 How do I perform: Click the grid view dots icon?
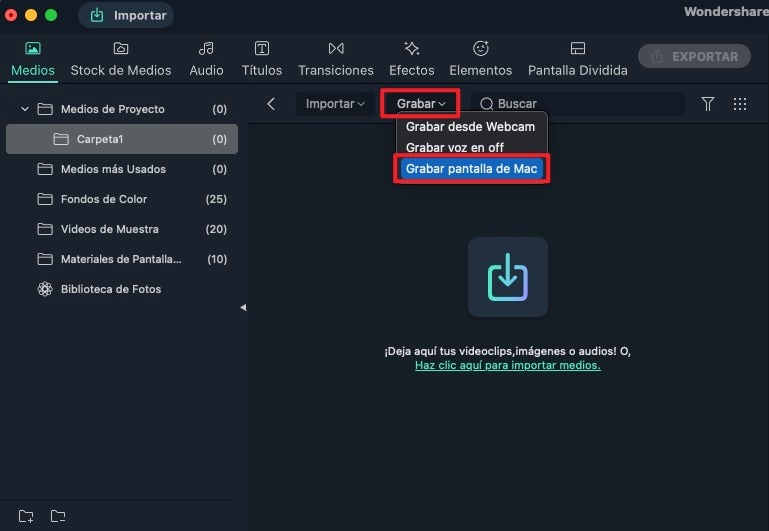[740, 103]
